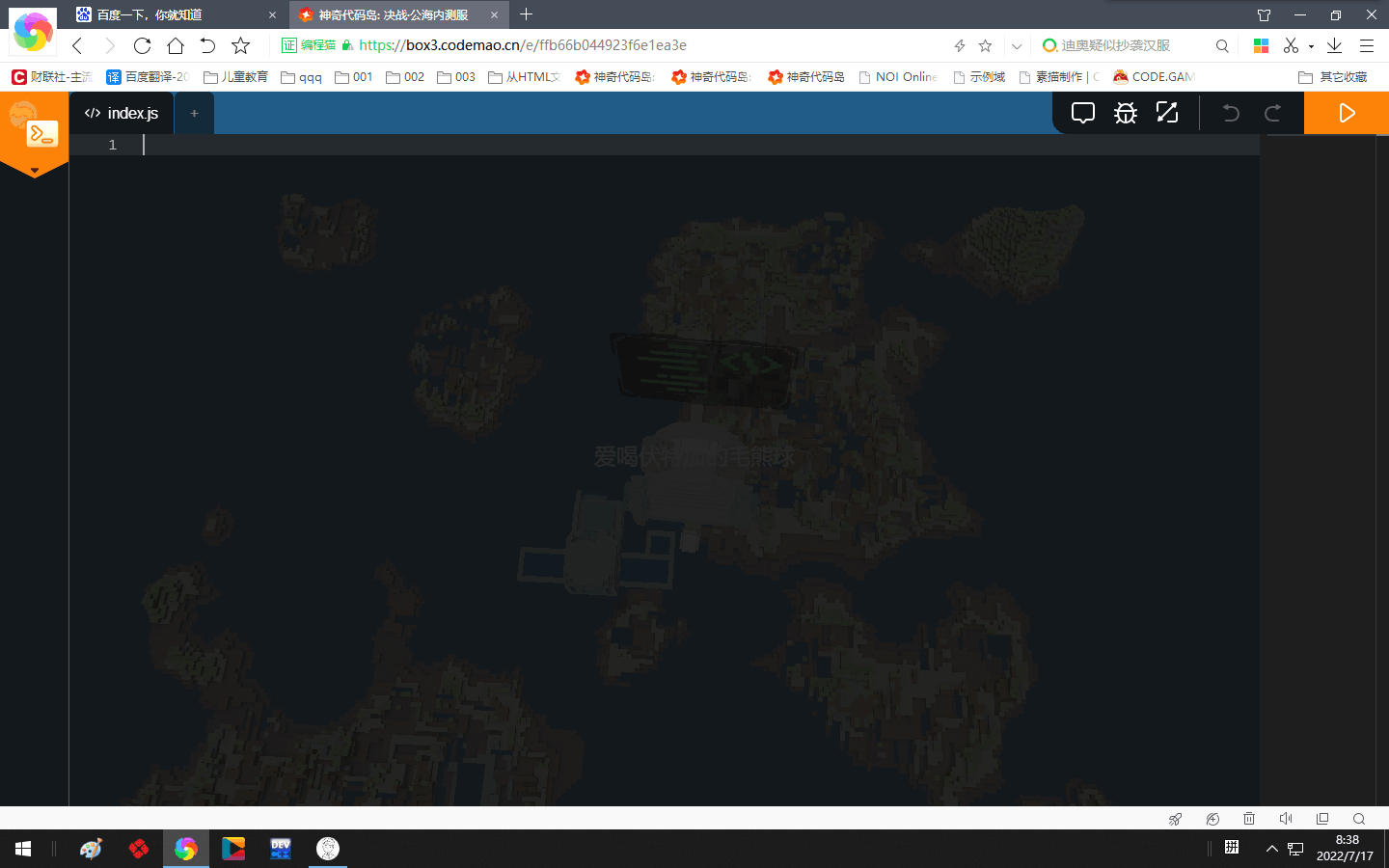Image resolution: width=1389 pixels, height=868 pixels.
Task: Undo the last edit in the code editor
Action: [x=1231, y=113]
